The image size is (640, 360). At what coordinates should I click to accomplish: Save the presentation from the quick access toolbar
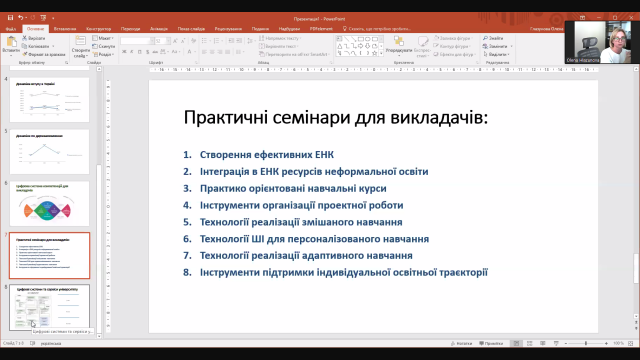[10, 18]
